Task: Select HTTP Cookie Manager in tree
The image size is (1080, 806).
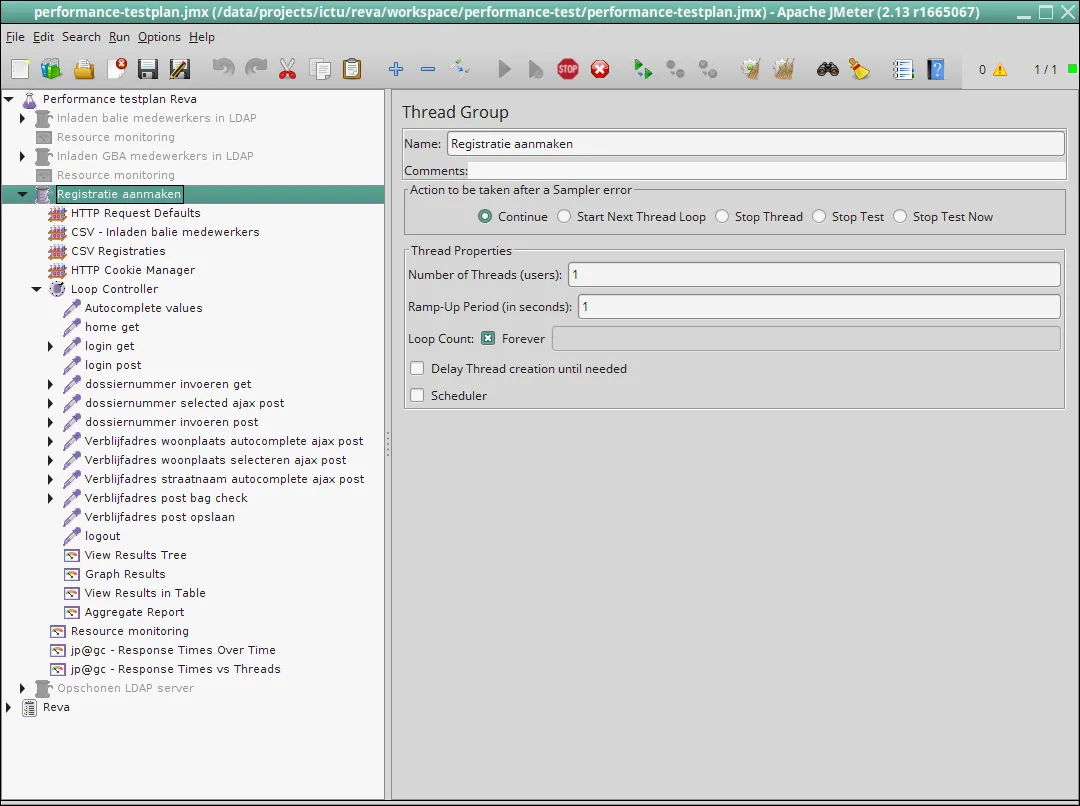Action: point(133,270)
